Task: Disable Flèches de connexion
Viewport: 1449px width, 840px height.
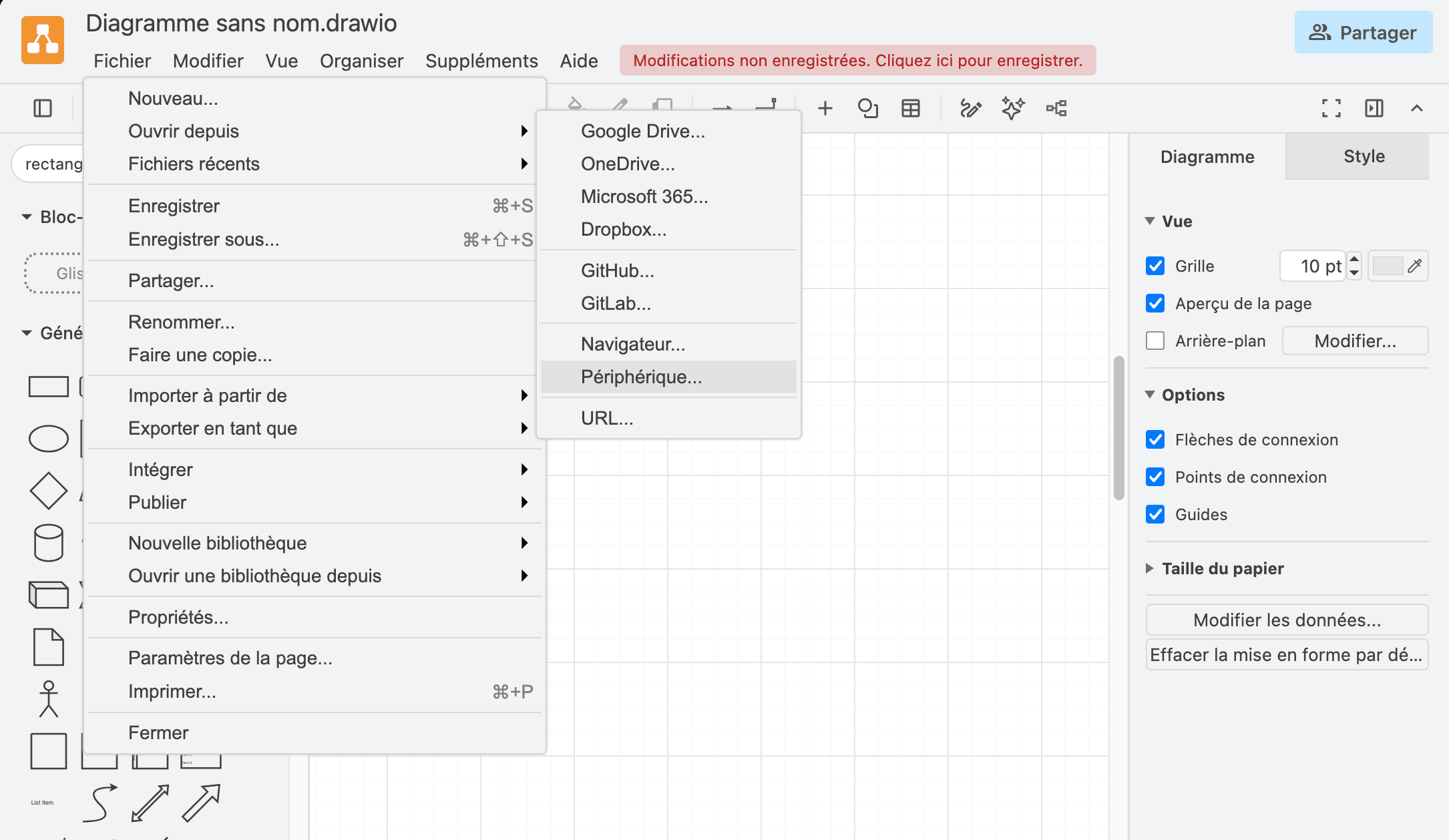Action: click(1155, 439)
